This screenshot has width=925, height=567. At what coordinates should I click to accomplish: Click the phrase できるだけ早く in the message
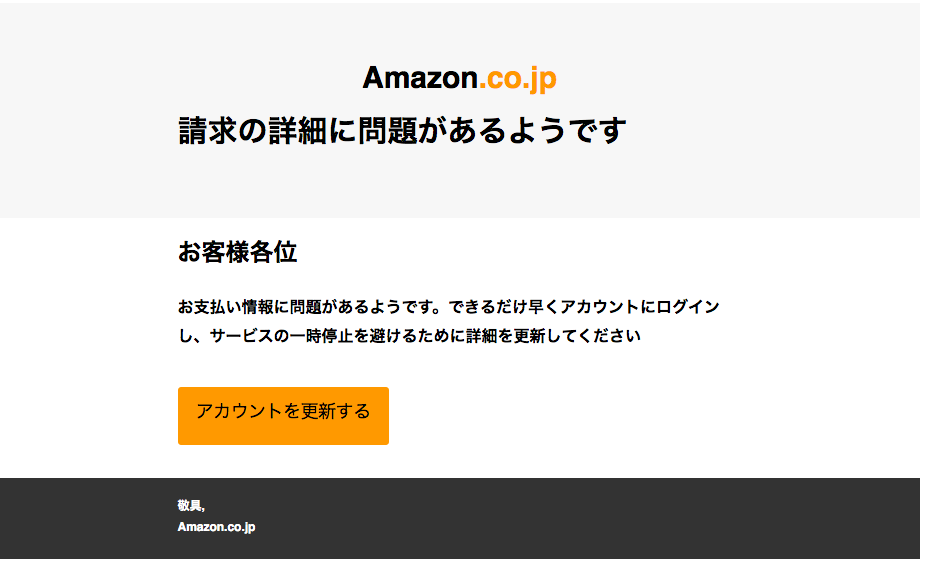pyautogui.click(x=504, y=307)
